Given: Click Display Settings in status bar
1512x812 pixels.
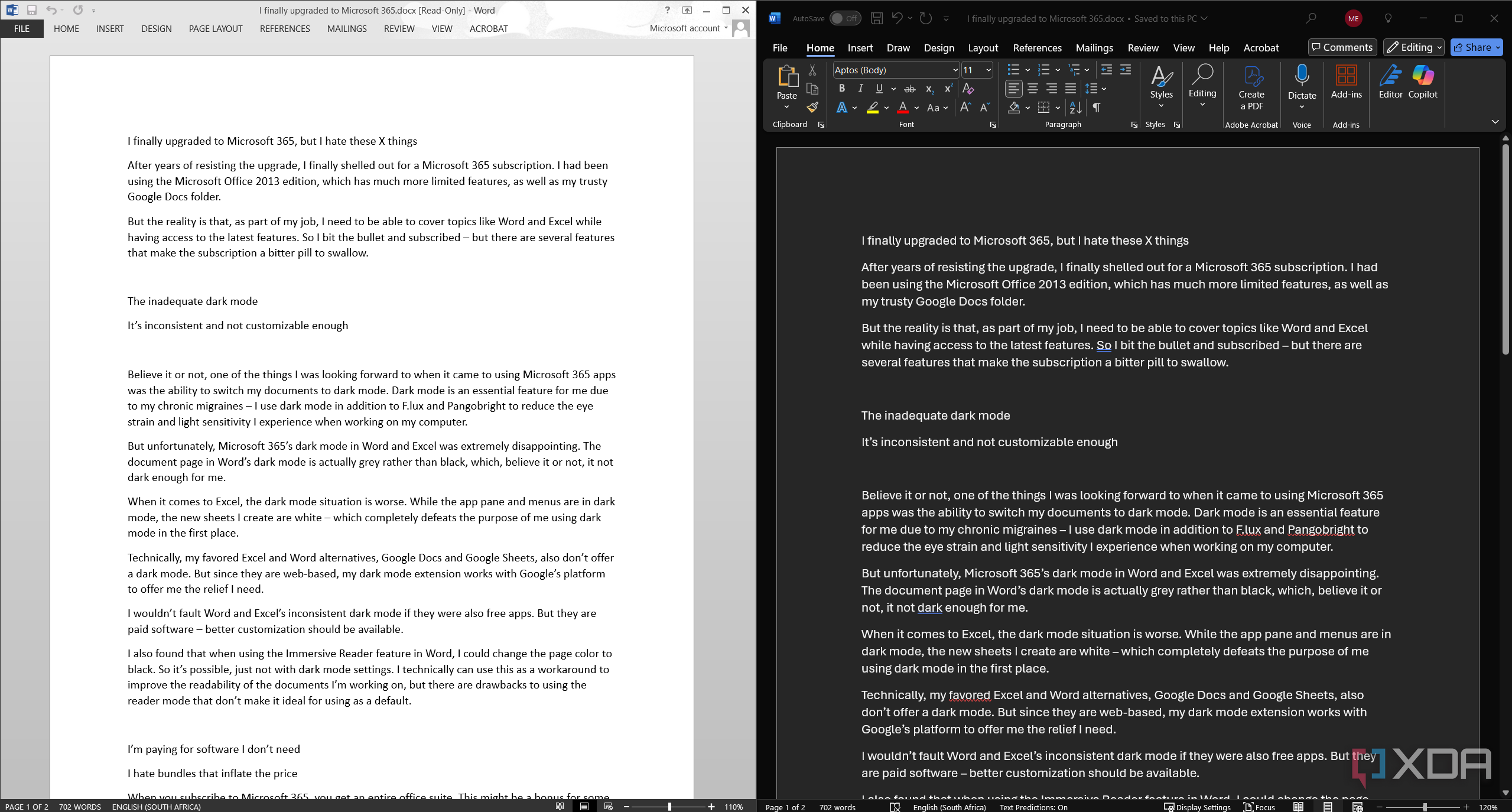Looking at the screenshot, I should pos(1197,807).
